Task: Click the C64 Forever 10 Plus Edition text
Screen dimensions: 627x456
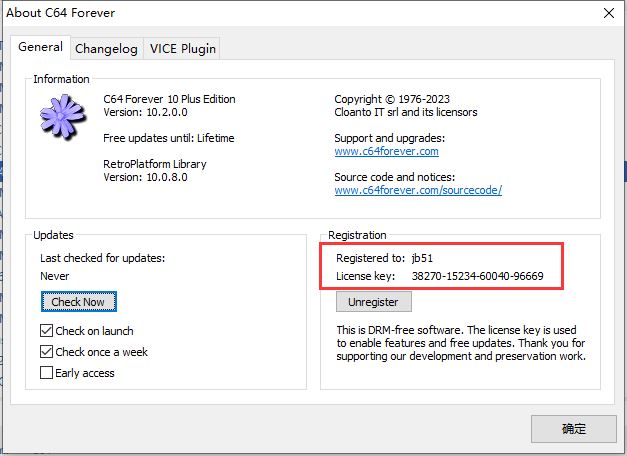Action: point(169,99)
